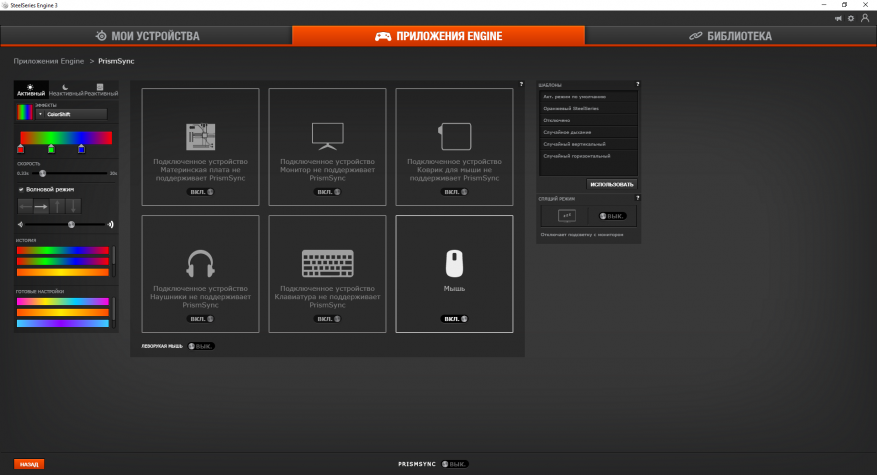877x475 pixels.
Task: Toggle the keyboard card switch
Action: pyautogui.click(x=327, y=319)
